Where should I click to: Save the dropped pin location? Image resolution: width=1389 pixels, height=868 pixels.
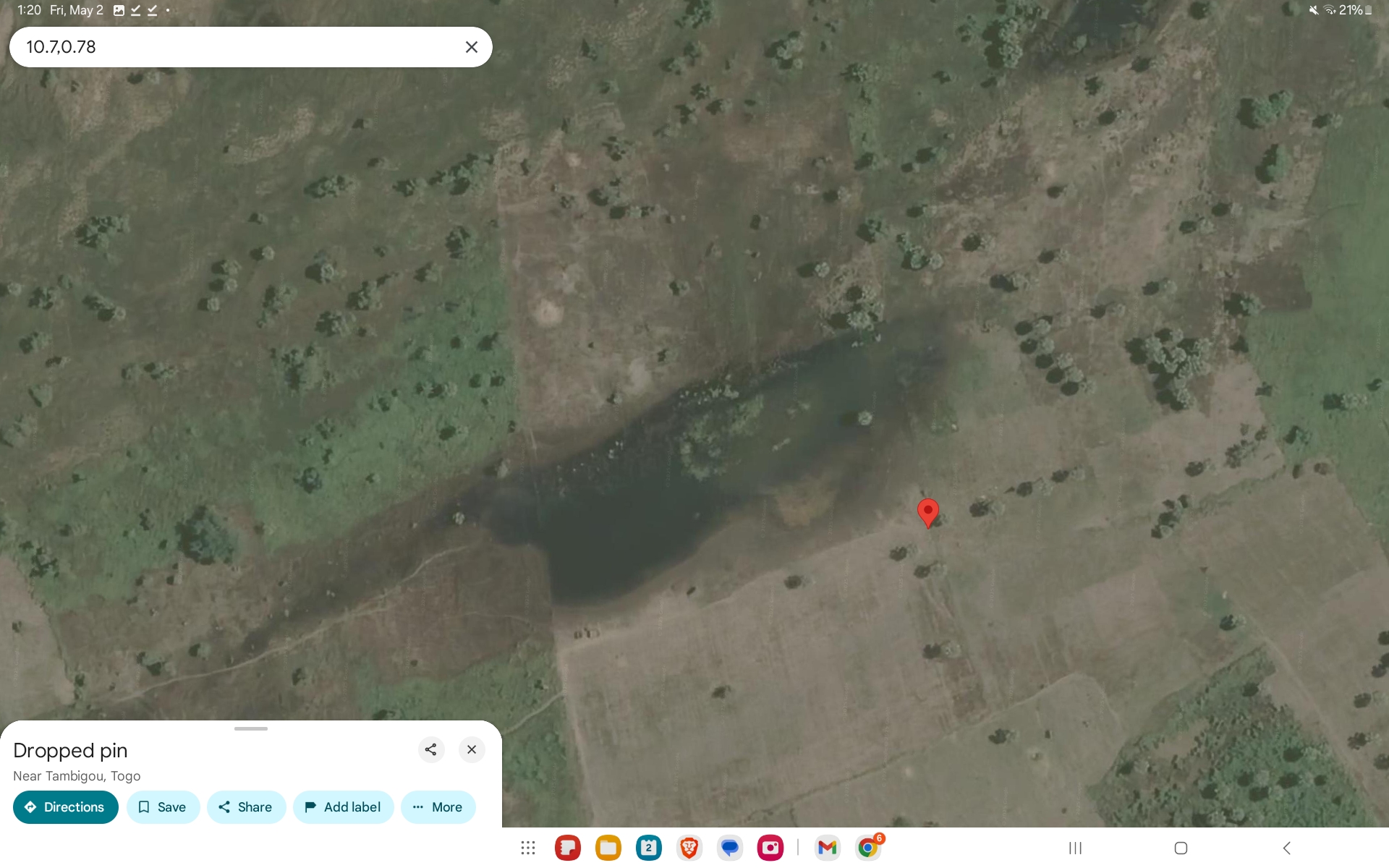tap(163, 807)
